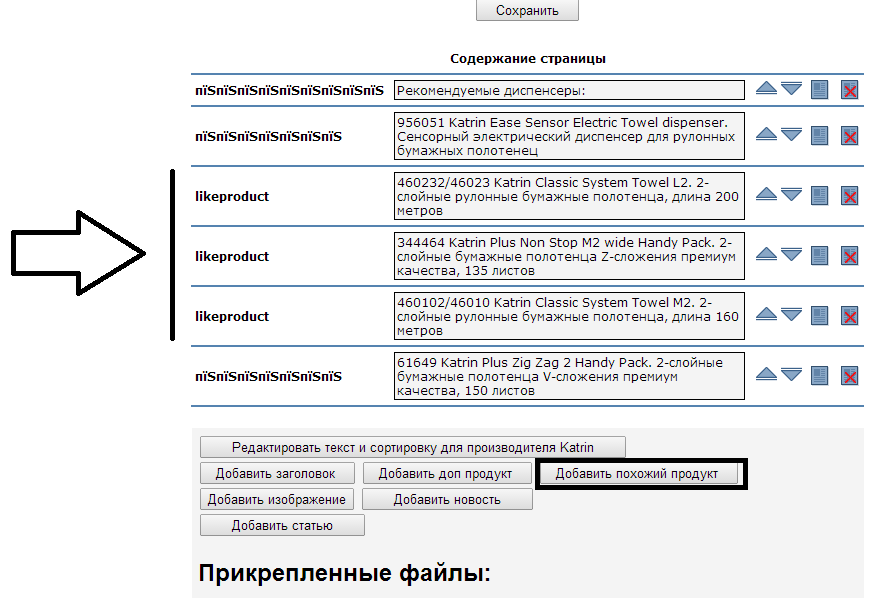Screen dimensions: 893x598
Task: Click the 'Содержание страницы' heading
Action: (x=528, y=59)
